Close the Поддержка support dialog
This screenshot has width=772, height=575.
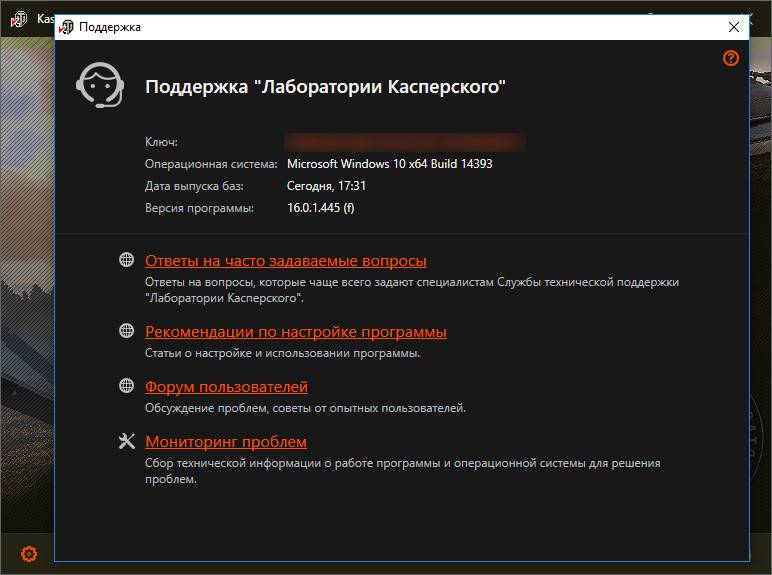point(734,27)
